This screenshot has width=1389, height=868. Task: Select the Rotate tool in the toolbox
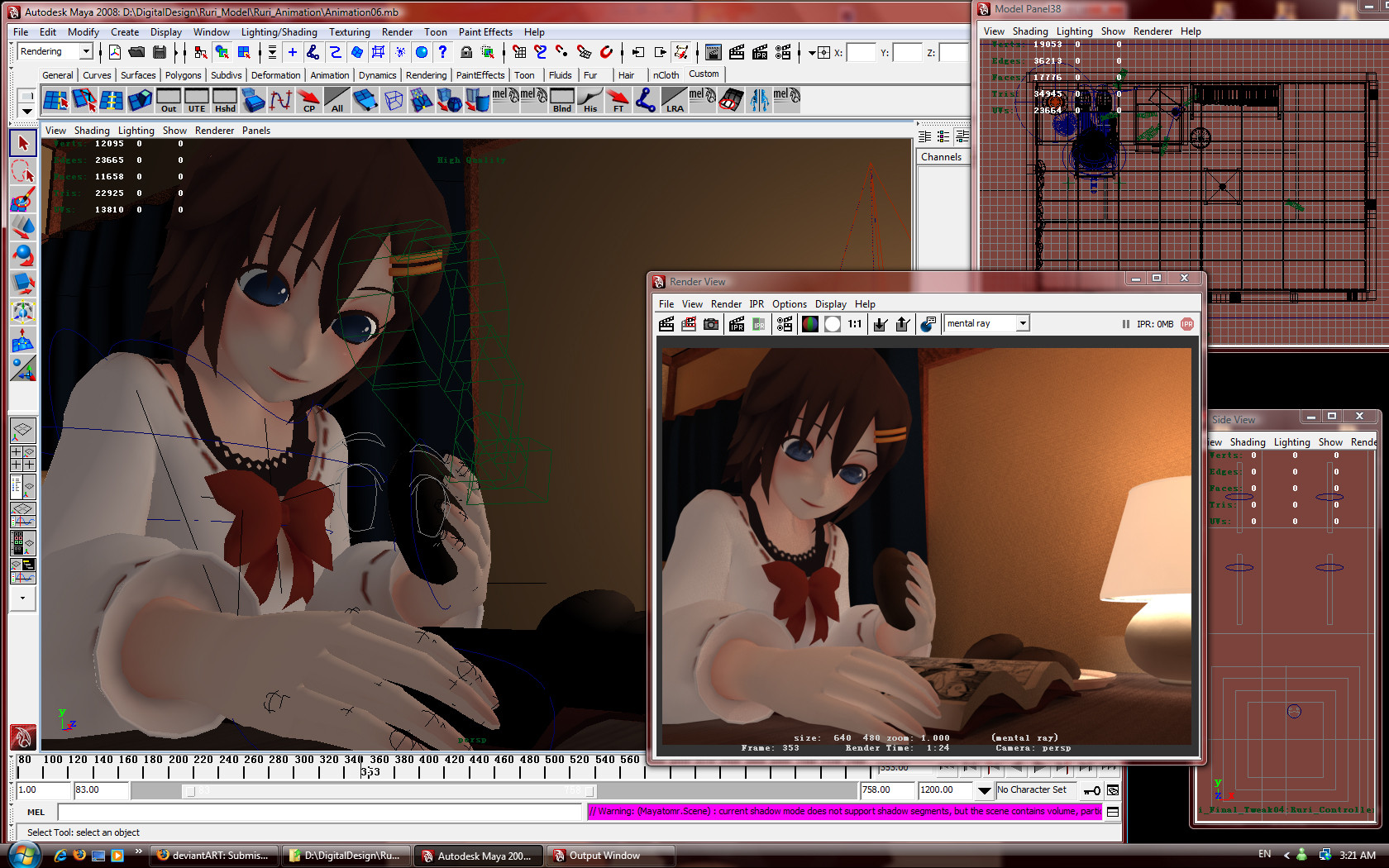point(23,255)
